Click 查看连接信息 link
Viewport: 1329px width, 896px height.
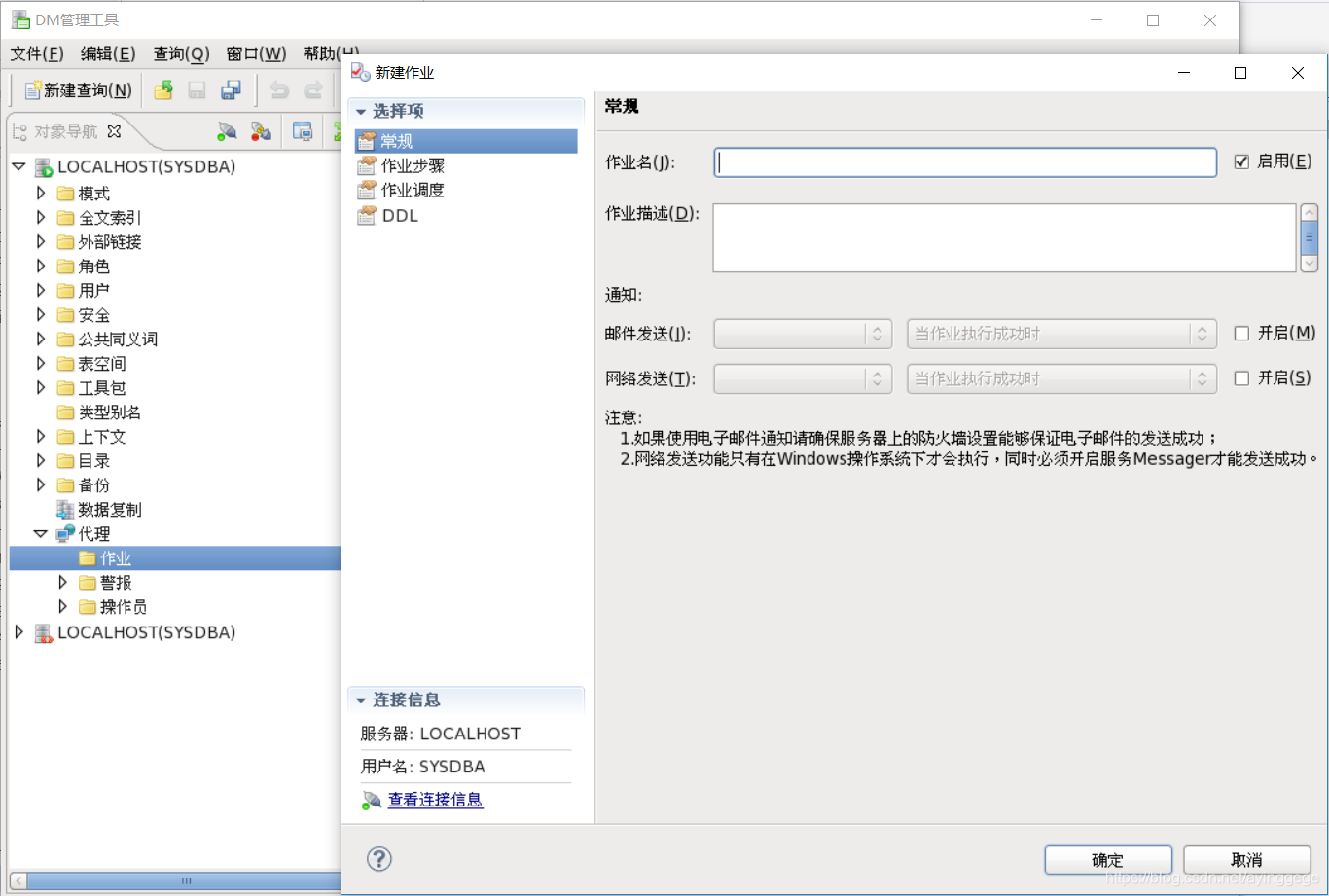coord(435,800)
